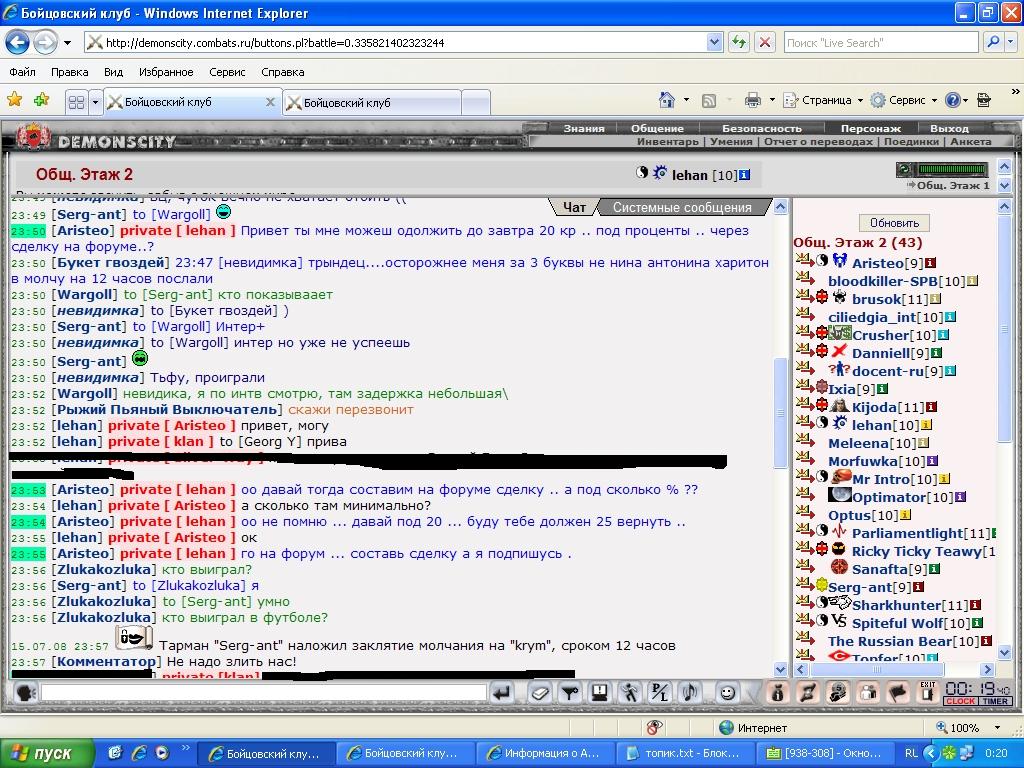Click the IE Home icon
This screenshot has height=768, width=1024.
pyautogui.click(x=667, y=100)
